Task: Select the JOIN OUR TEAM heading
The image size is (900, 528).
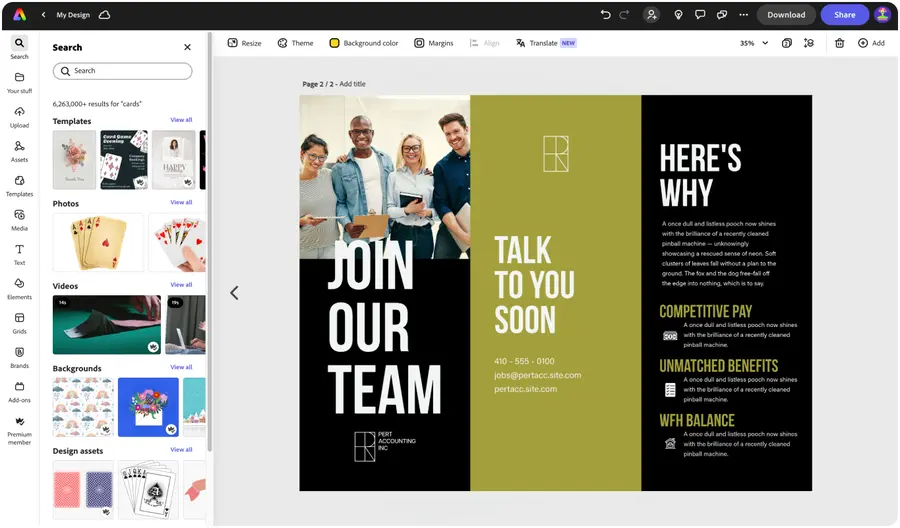Action: pos(384,327)
